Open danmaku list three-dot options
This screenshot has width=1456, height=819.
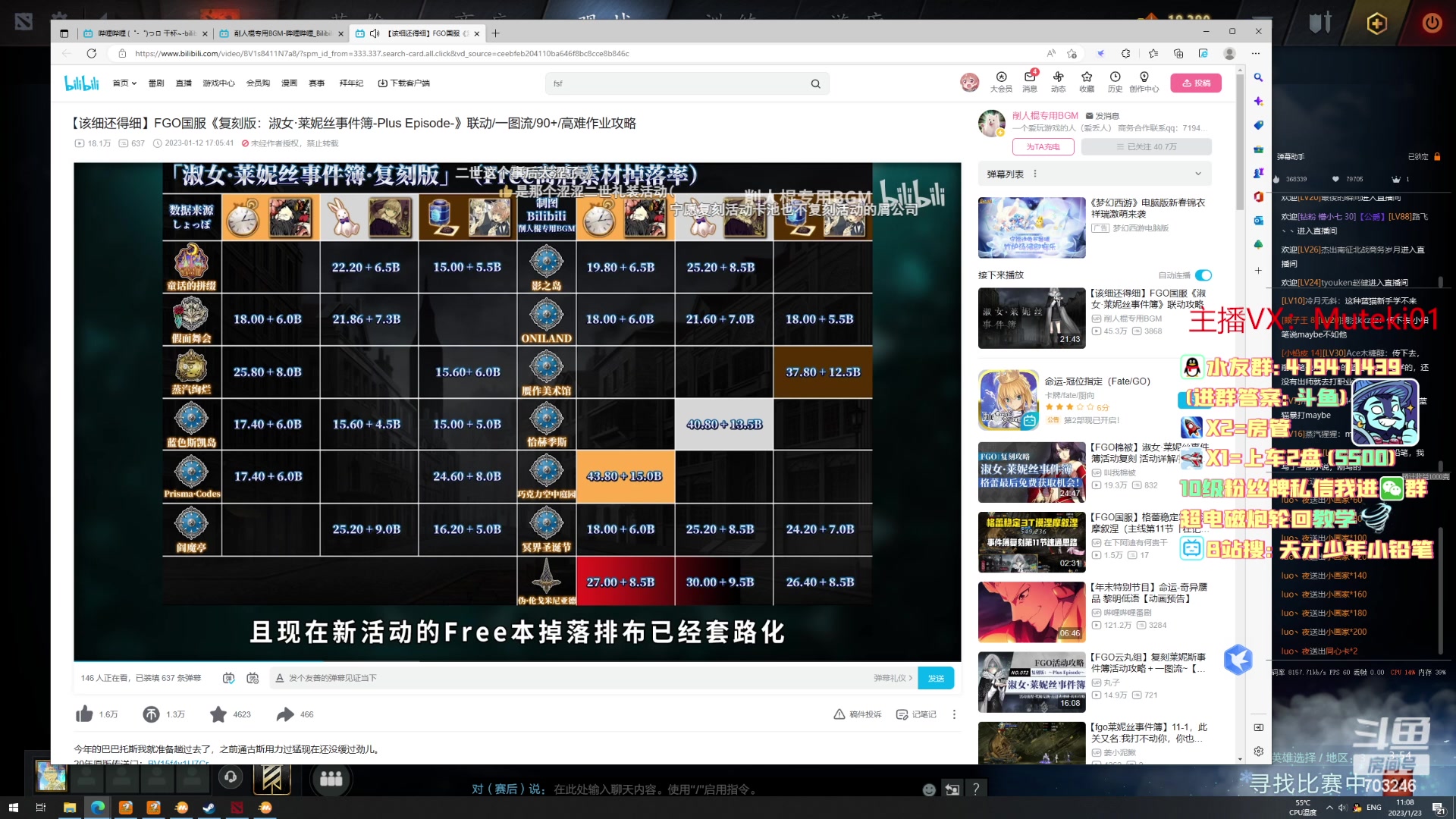coord(1034,174)
